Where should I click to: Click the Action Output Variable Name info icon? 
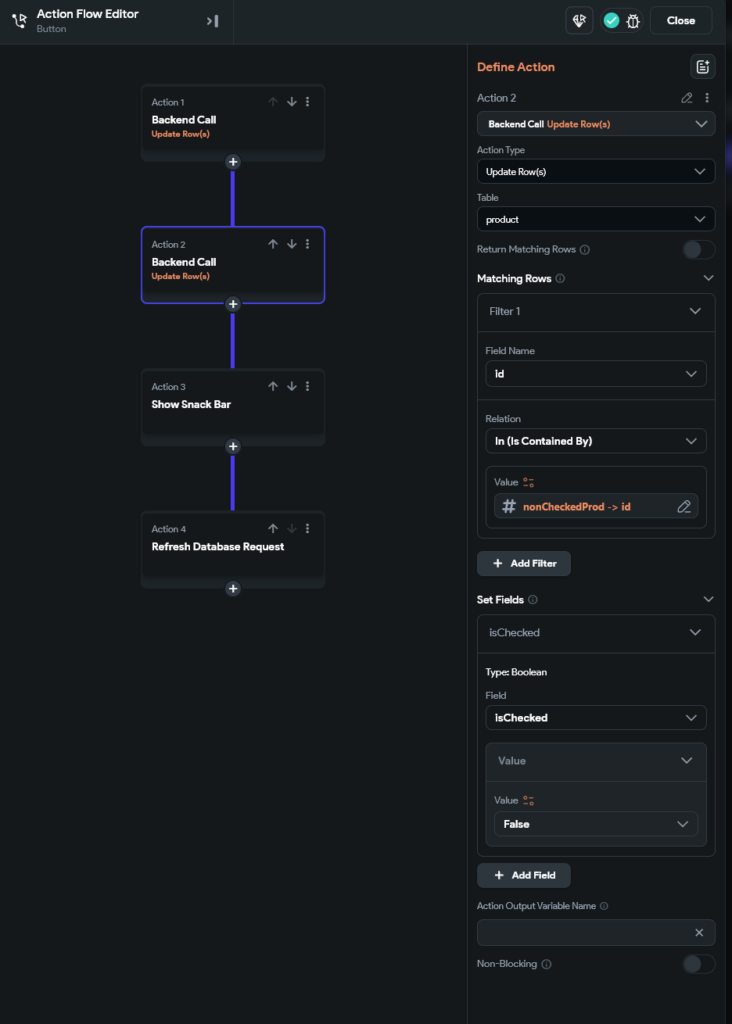pyautogui.click(x=604, y=906)
